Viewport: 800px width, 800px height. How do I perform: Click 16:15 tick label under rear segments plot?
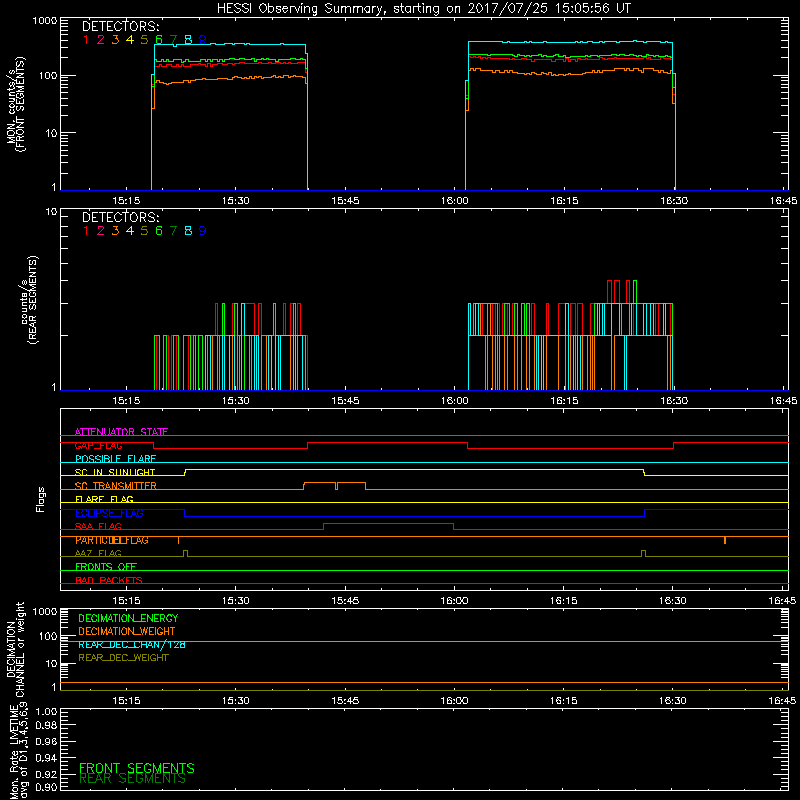(x=564, y=401)
